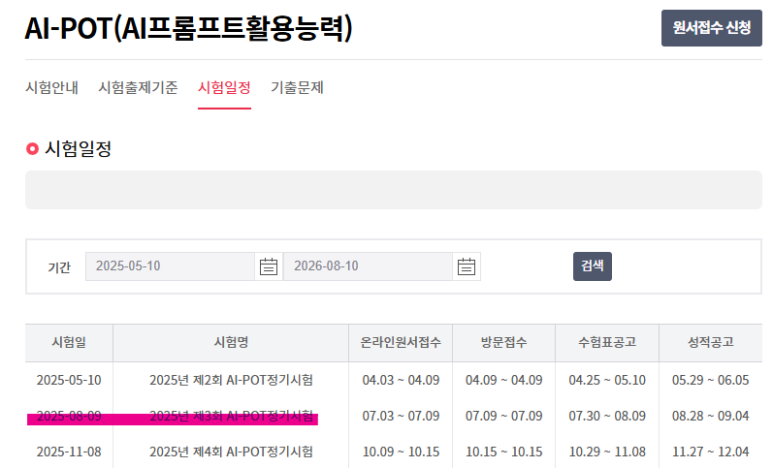The width and height of the screenshot is (773, 468).
Task: Click the start date field 2025-05-10
Action: tap(170, 266)
